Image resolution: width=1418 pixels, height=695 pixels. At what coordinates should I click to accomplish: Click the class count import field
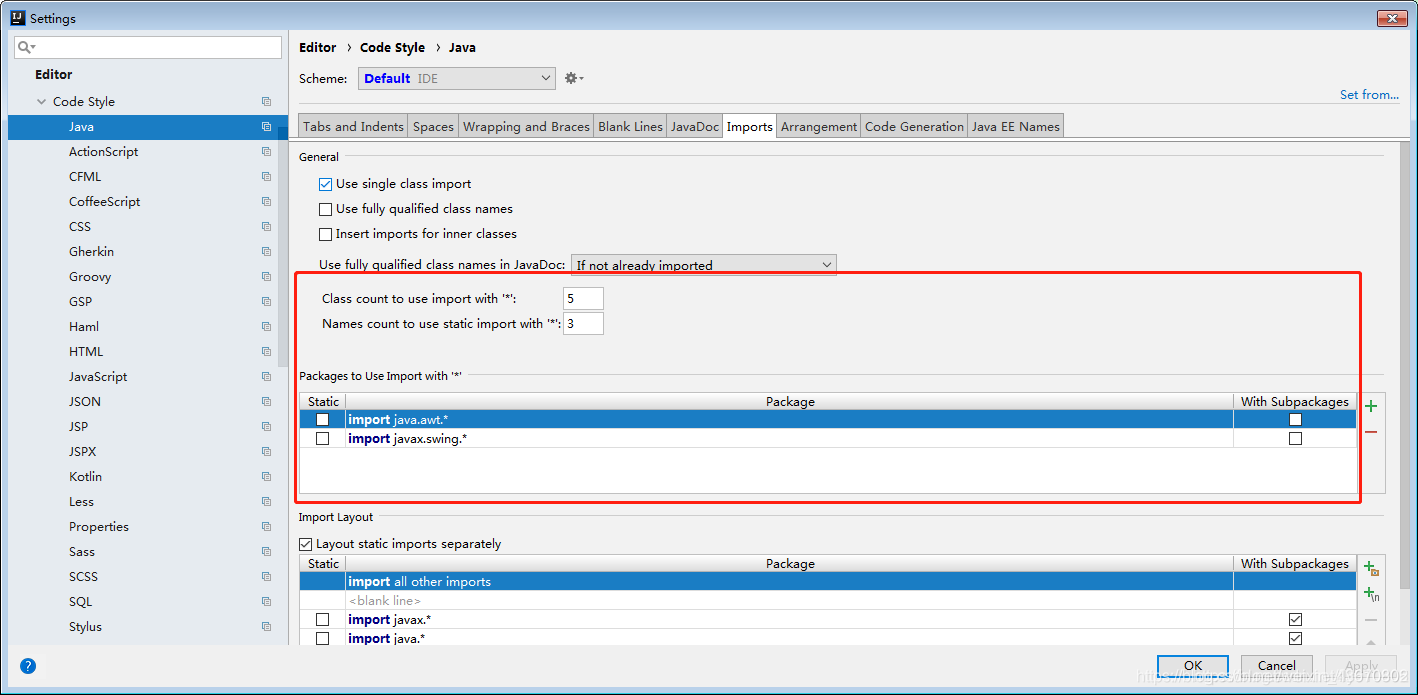click(x=583, y=298)
